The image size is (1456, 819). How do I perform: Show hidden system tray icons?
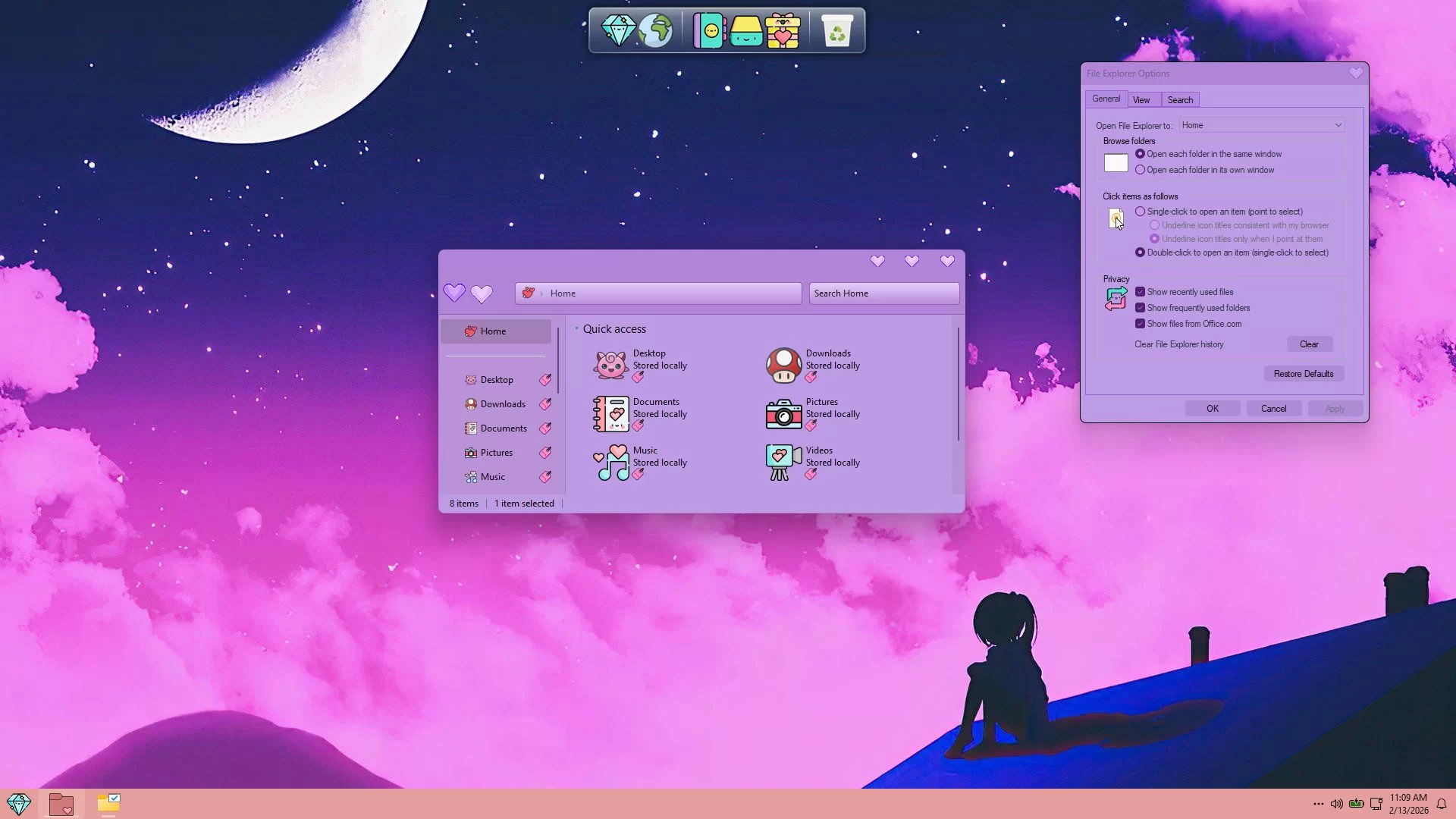(1318, 804)
